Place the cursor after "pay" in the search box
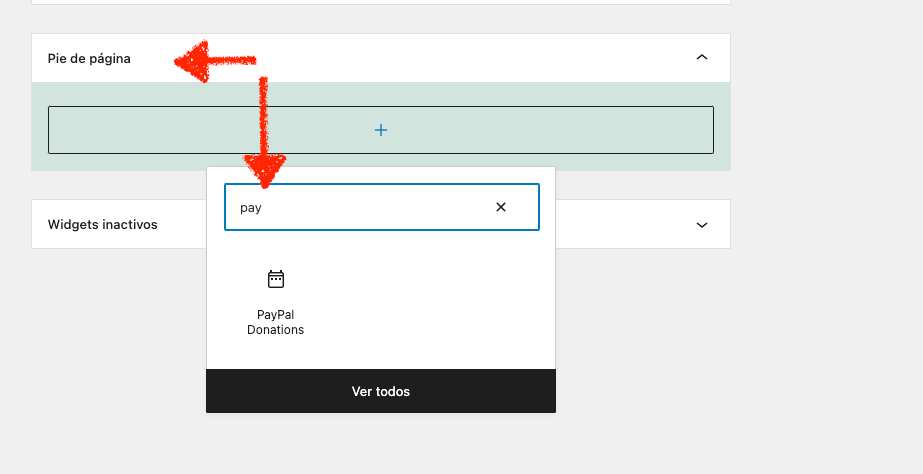Screen dimensions: 923x474 coord(263,207)
